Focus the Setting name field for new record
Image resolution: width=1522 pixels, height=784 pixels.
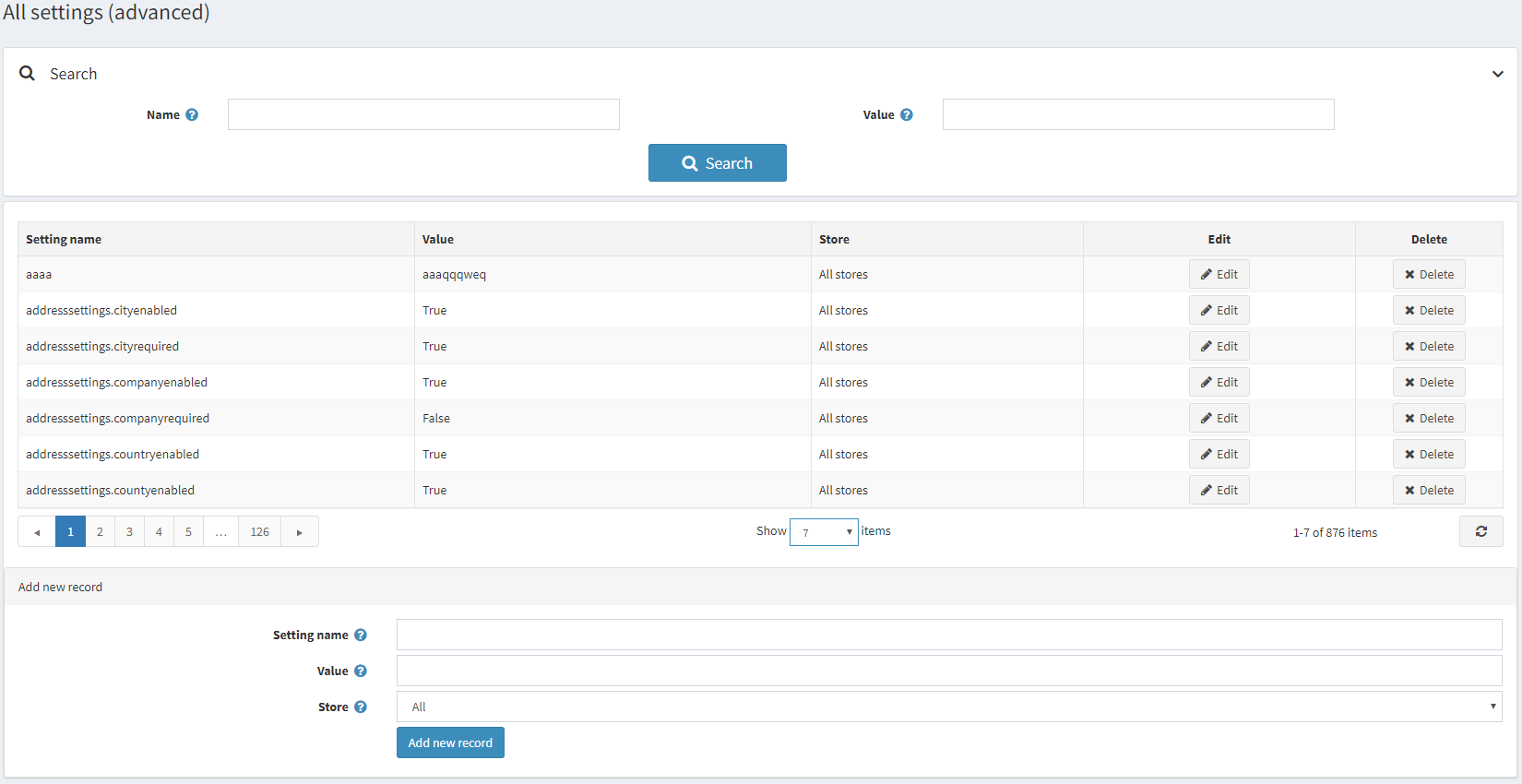[948, 636]
